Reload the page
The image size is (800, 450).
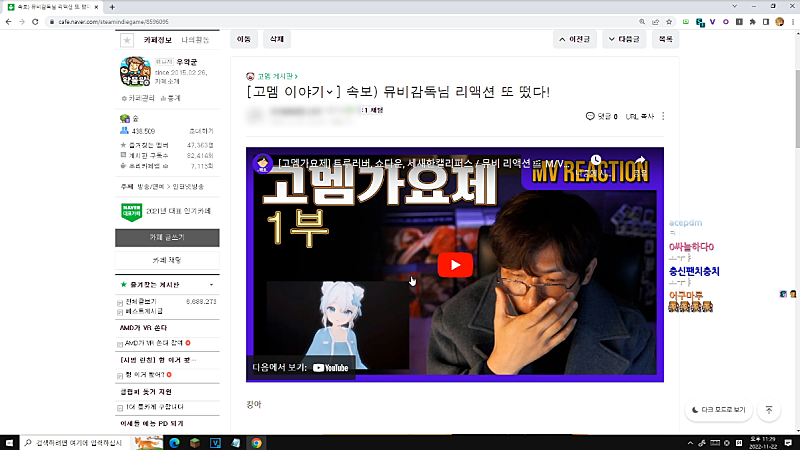(35, 22)
